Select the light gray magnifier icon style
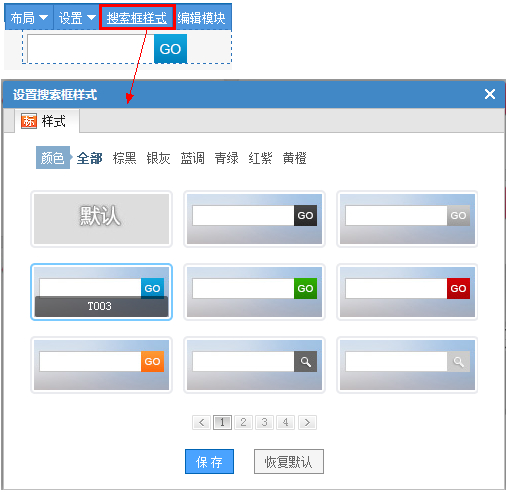Image resolution: width=506 pixels, height=492 pixels. 407,365
